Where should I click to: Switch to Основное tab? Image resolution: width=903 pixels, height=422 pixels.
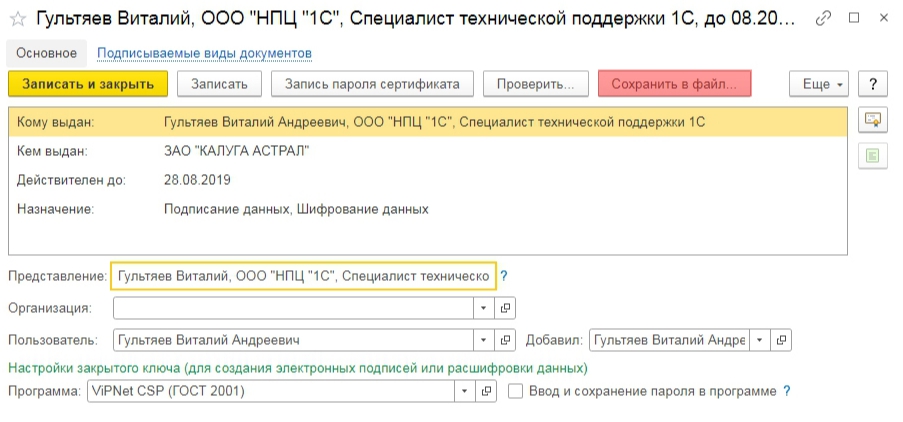[46, 54]
